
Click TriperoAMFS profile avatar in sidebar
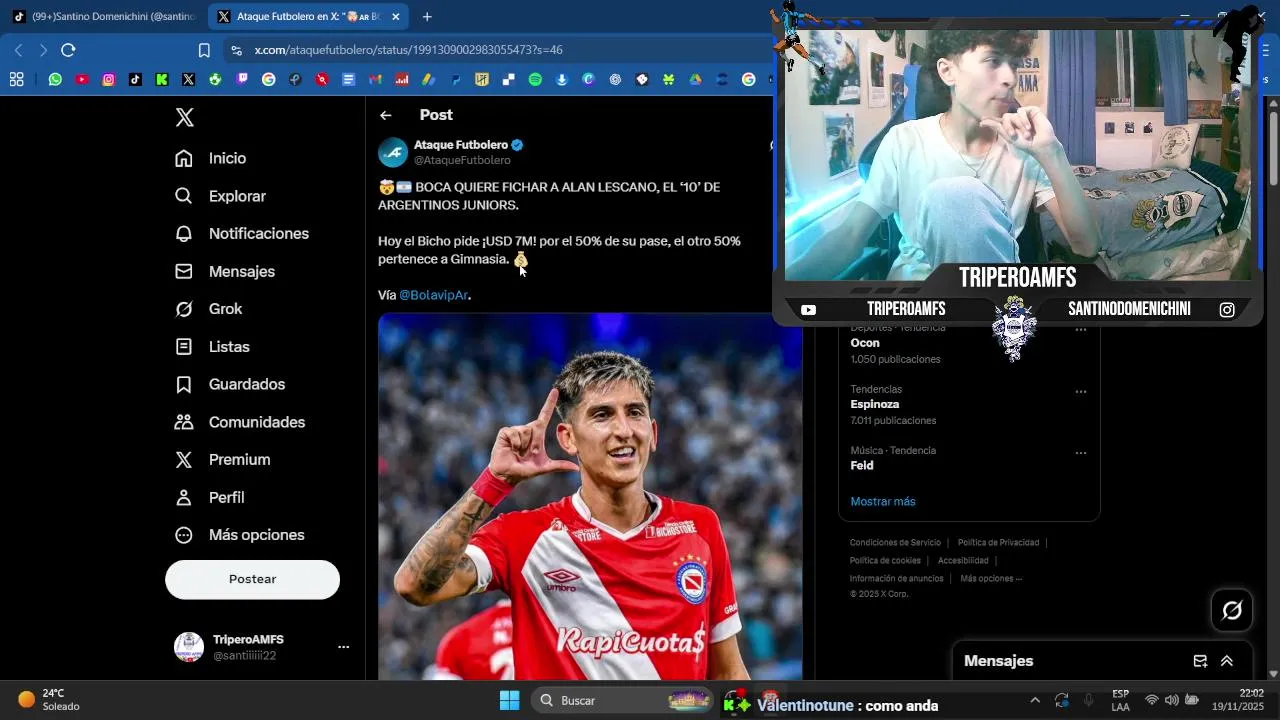coord(189,647)
